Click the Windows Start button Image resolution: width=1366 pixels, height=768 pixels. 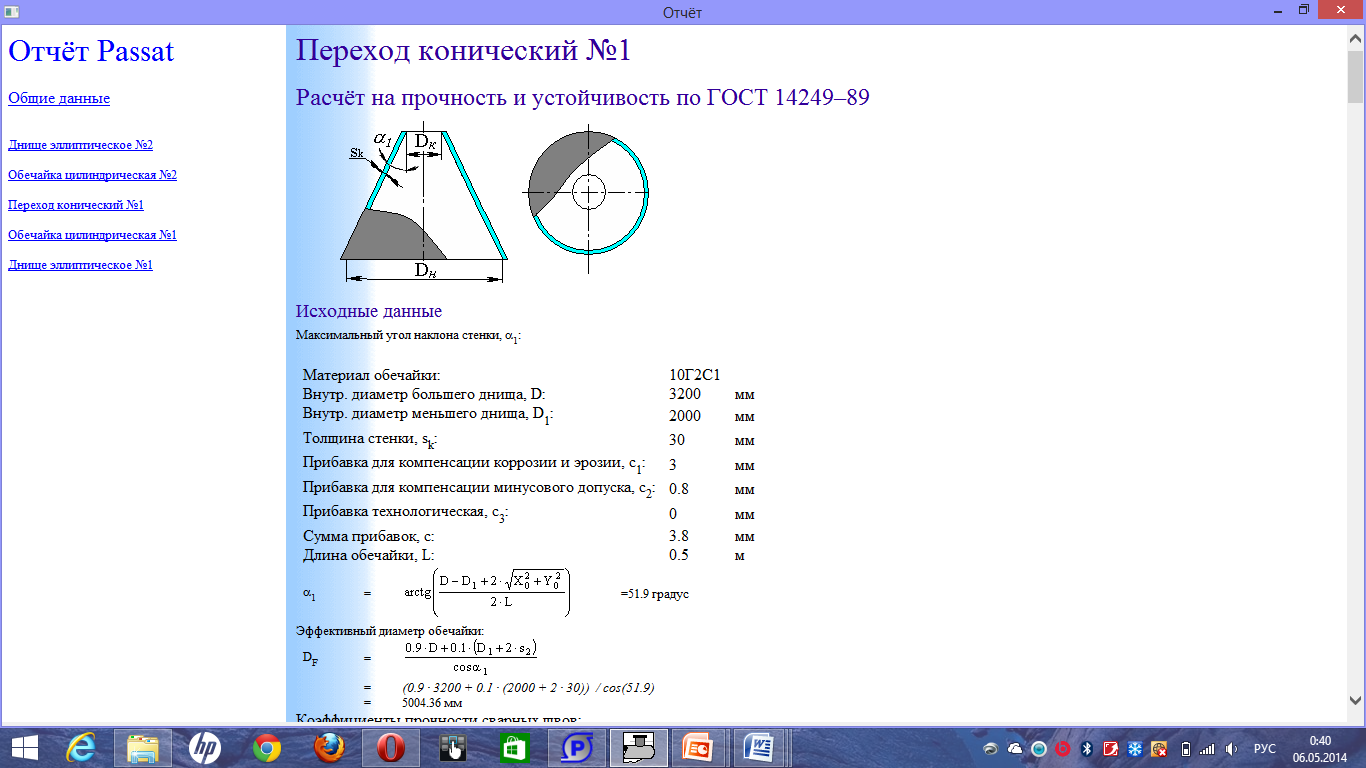[24, 748]
